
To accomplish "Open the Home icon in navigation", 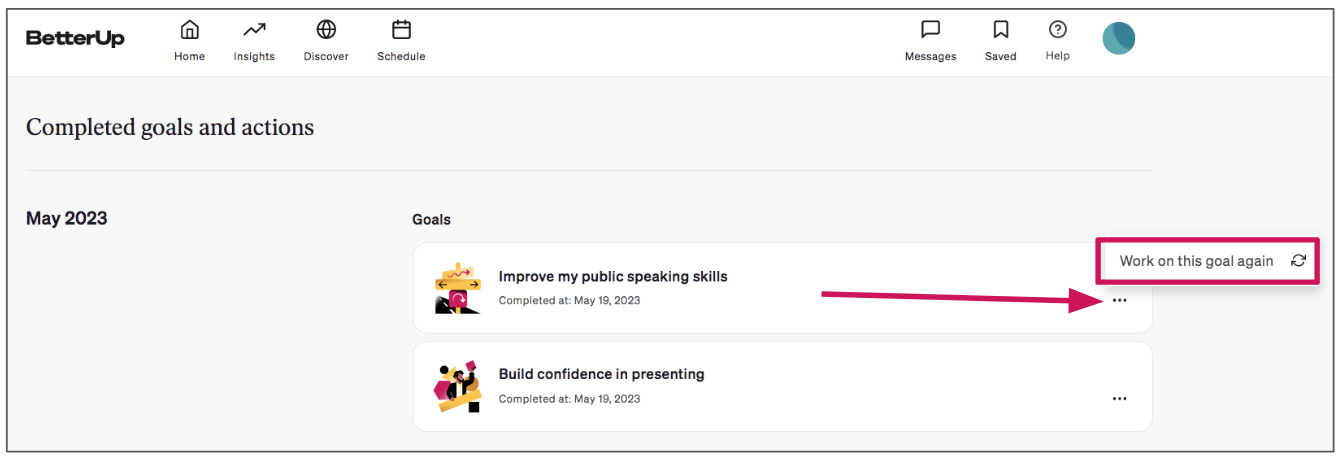I will click(189, 29).
